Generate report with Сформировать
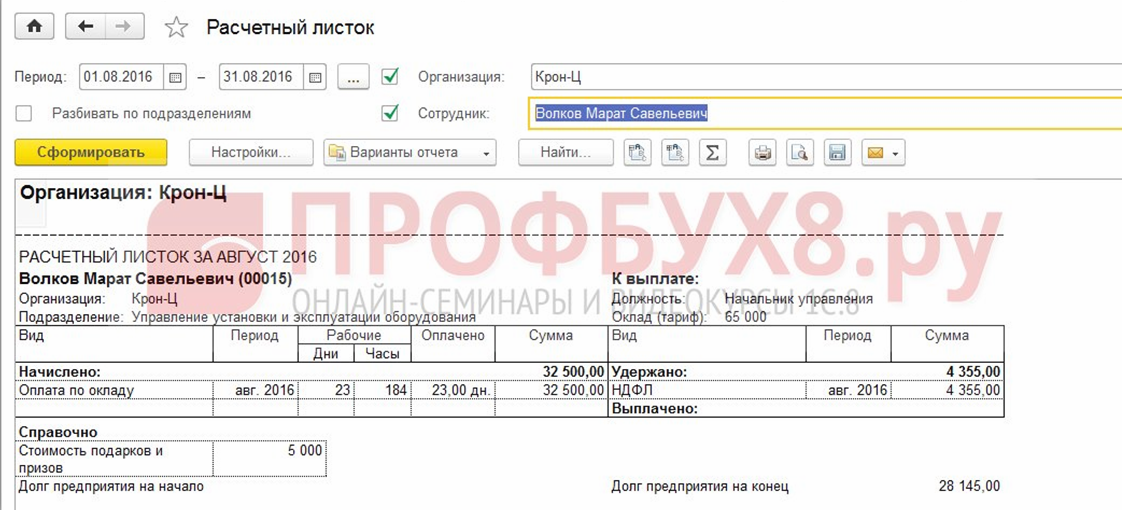The width and height of the screenshot is (1122, 510). coord(91,152)
